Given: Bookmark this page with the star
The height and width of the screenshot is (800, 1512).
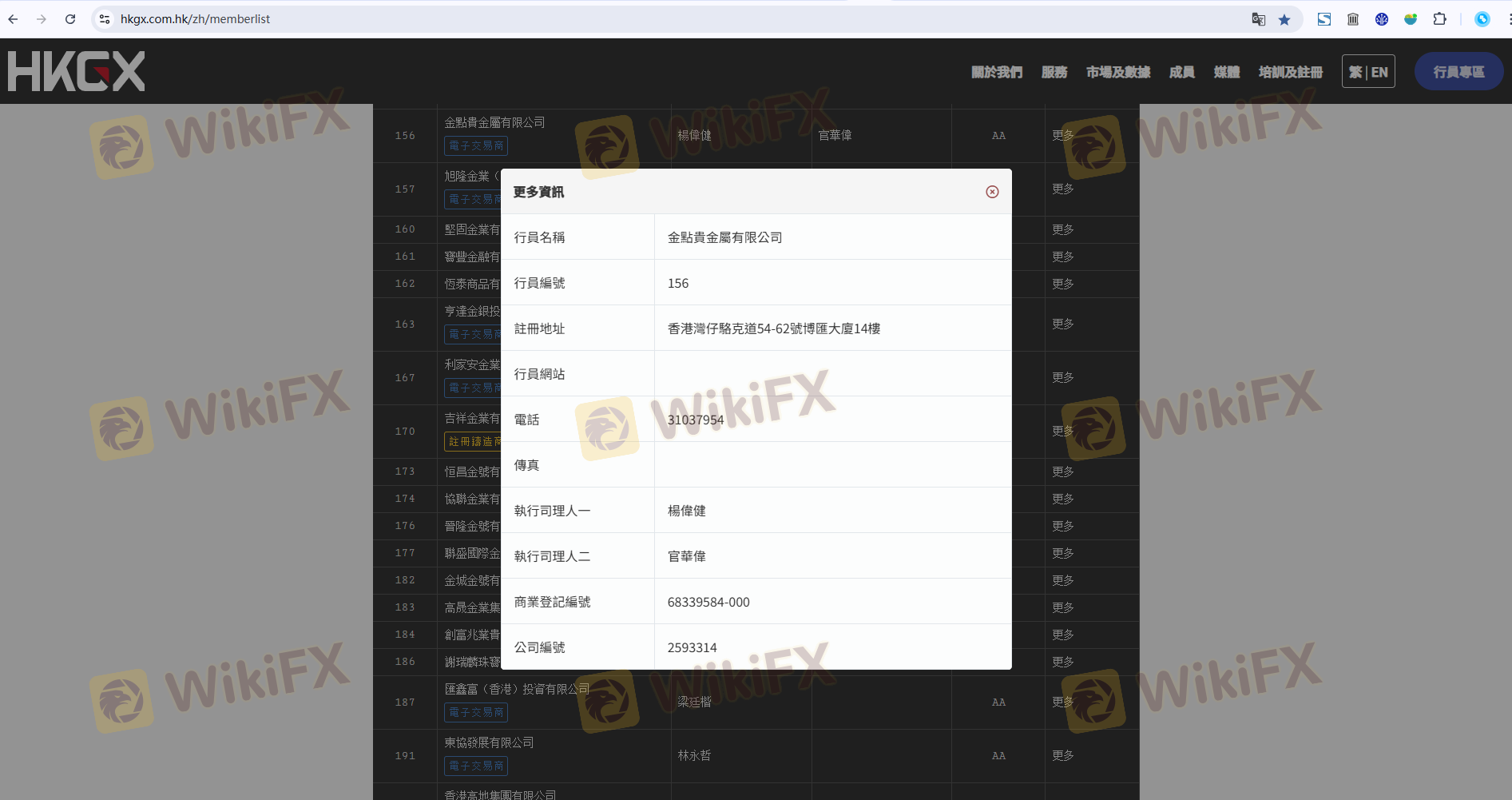Looking at the screenshot, I should coord(1284,19).
